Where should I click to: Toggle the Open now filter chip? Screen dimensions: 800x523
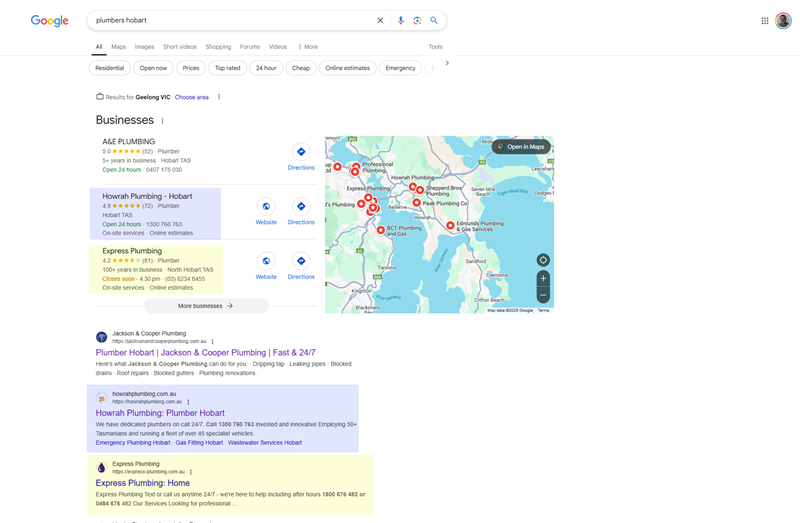tap(153, 68)
